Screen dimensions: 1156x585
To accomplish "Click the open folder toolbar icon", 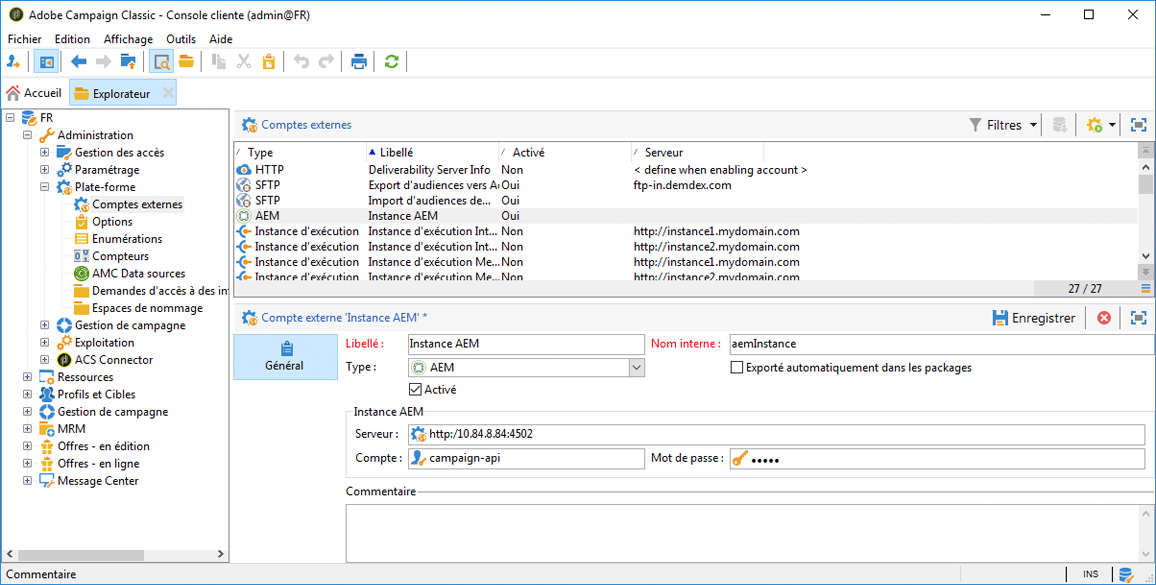I will [186, 62].
